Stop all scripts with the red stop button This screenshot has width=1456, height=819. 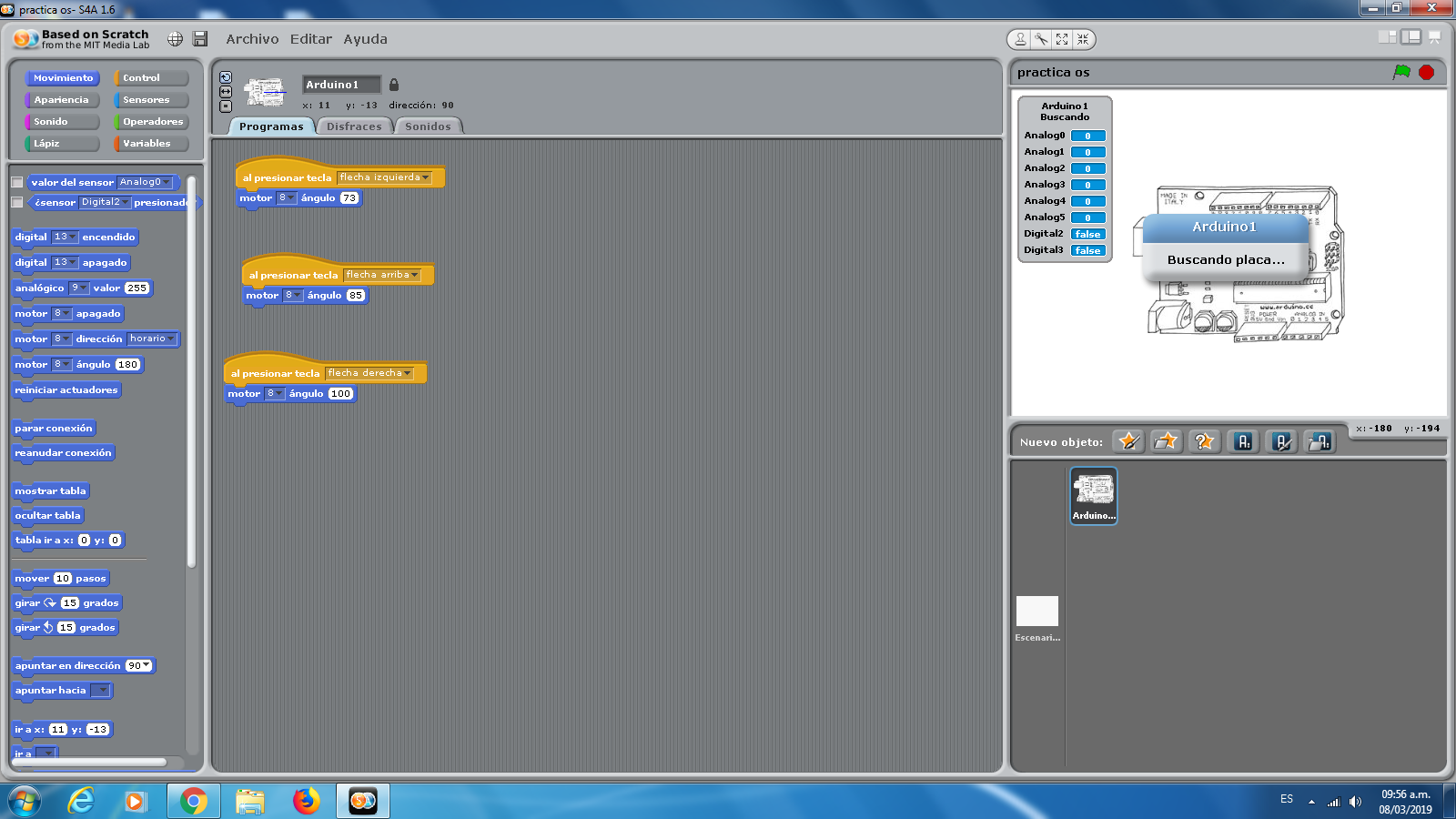[1426, 72]
